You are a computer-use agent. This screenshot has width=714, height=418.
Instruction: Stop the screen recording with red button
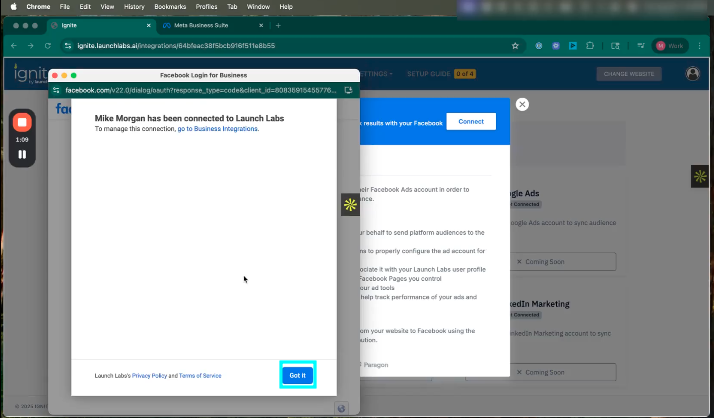pos(23,122)
